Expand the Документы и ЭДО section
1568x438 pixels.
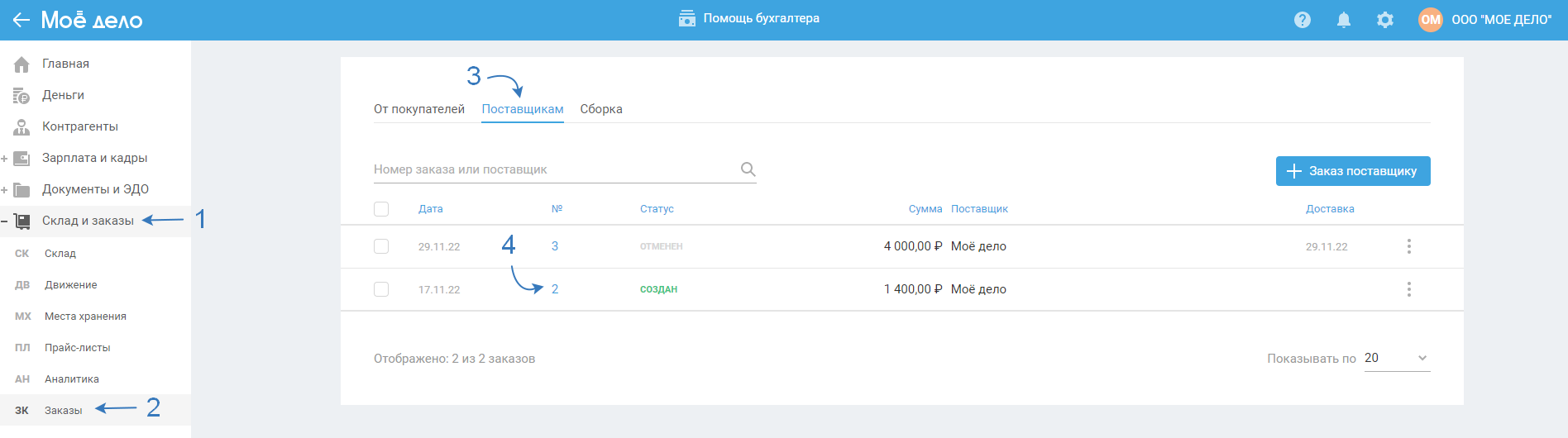point(5,190)
